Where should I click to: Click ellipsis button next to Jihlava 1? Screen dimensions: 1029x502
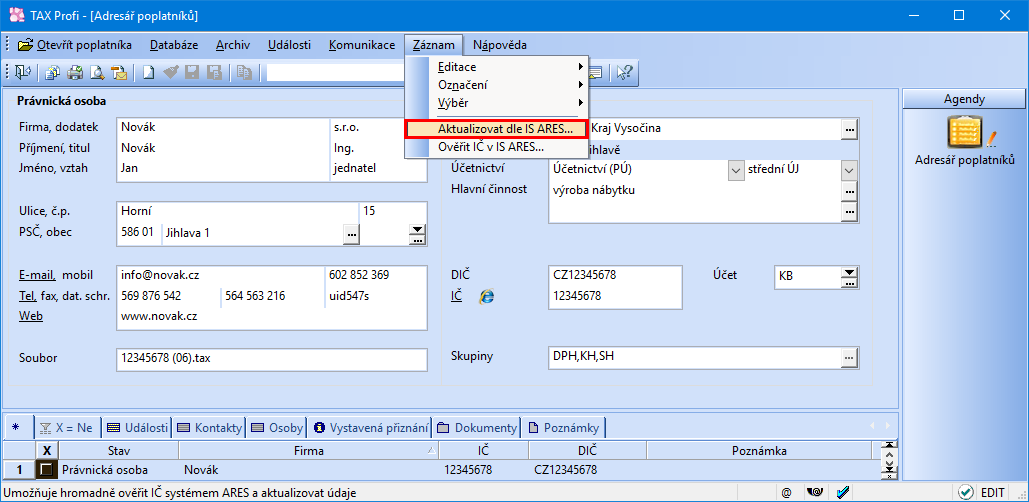(352, 234)
